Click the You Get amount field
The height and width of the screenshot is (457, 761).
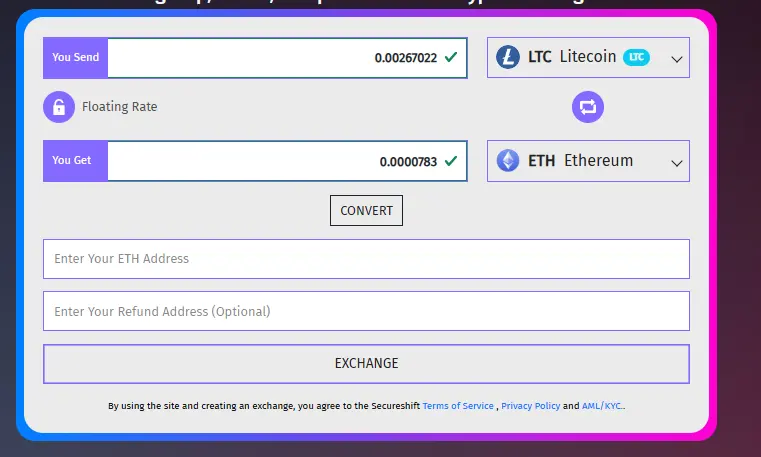pos(287,161)
